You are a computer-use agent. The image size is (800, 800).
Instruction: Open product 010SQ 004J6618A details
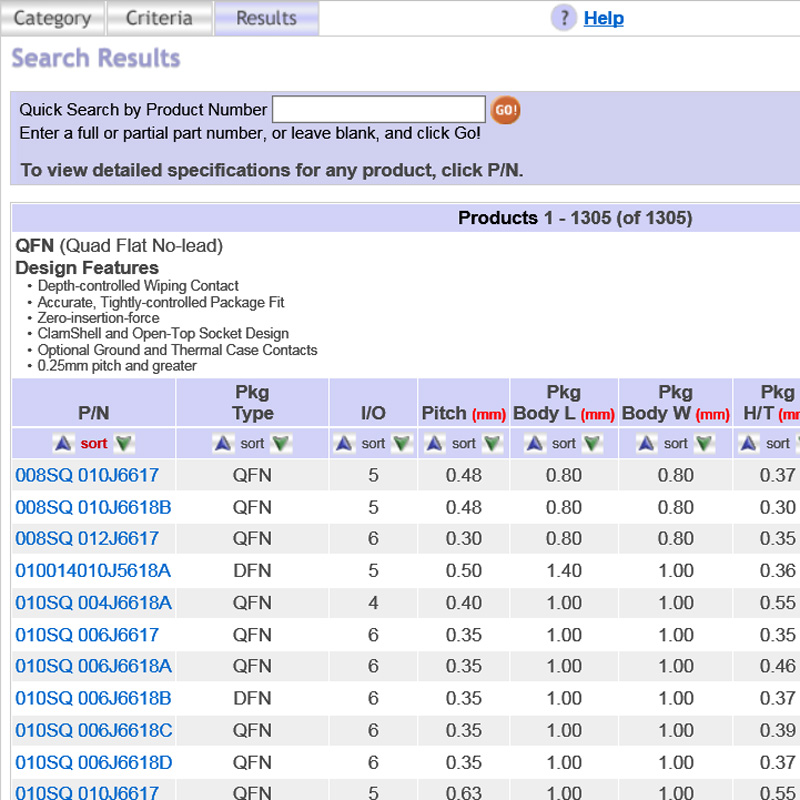point(93,603)
